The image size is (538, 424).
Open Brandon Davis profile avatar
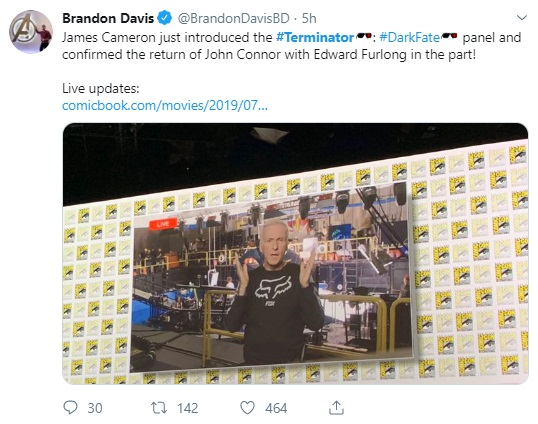31,32
